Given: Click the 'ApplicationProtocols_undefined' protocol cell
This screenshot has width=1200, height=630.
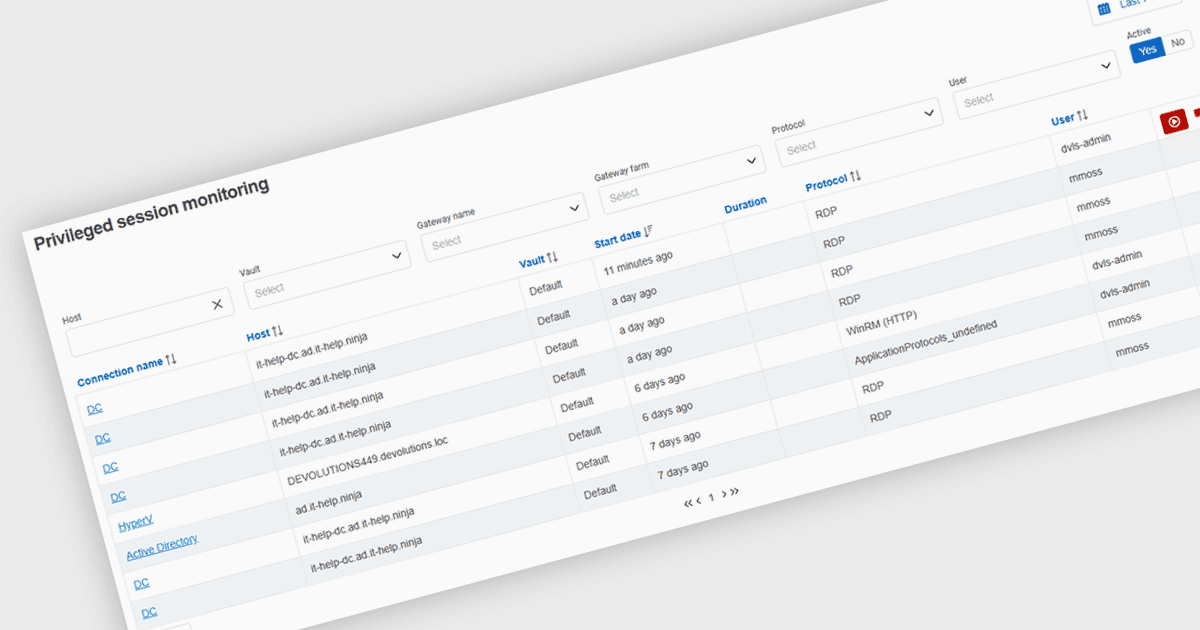Looking at the screenshot, I should 925,342.
